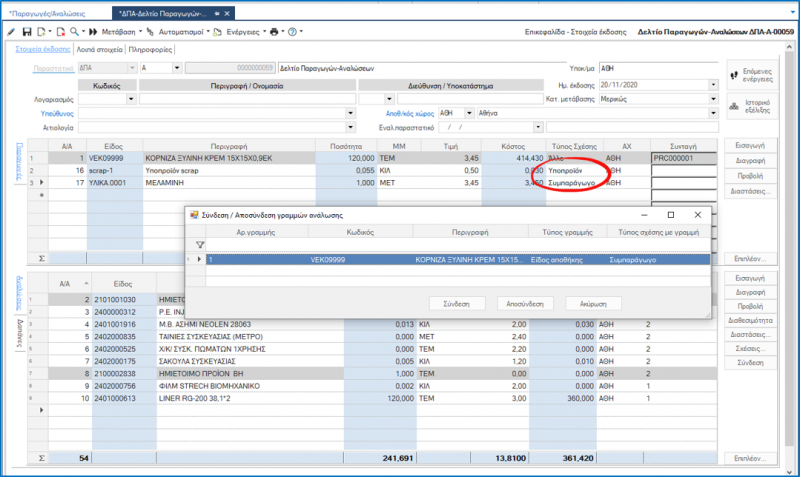Viewport: 800px width, 477px height.
Task: Select row LINER RG-200 38,1*2
Action: pos(372,398)
